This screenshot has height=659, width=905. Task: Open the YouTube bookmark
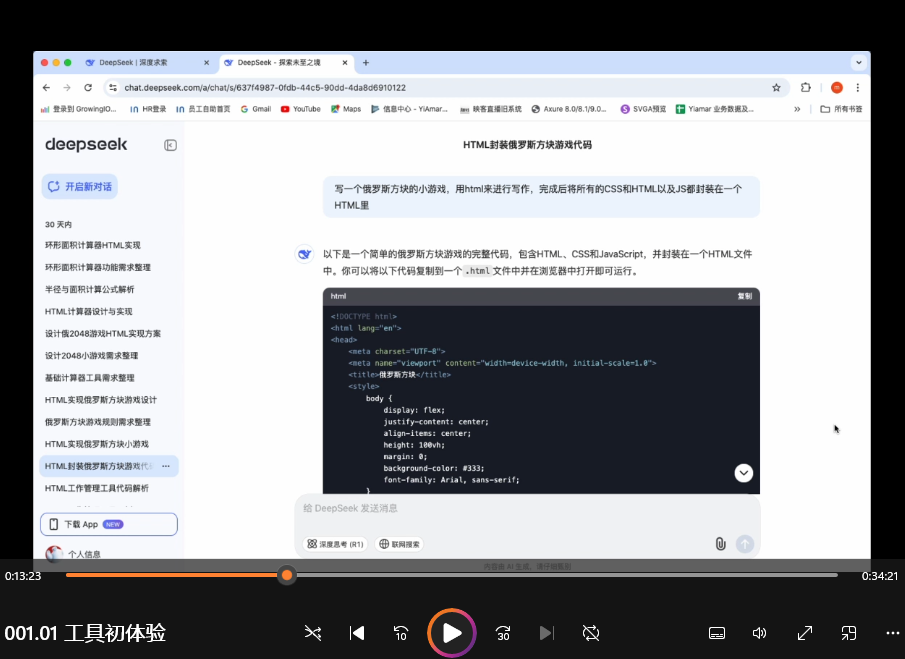pyautogui.click(x=301, y=109)
